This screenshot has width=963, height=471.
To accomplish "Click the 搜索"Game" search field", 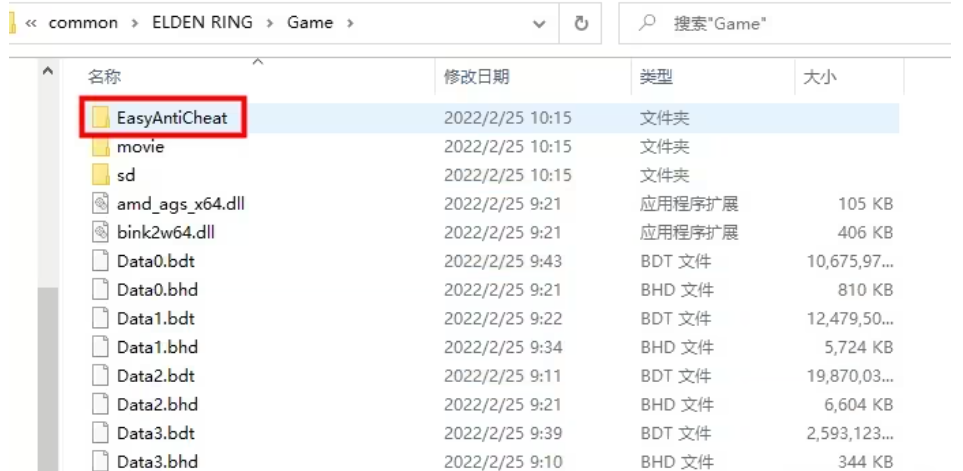I will point(790,23).
